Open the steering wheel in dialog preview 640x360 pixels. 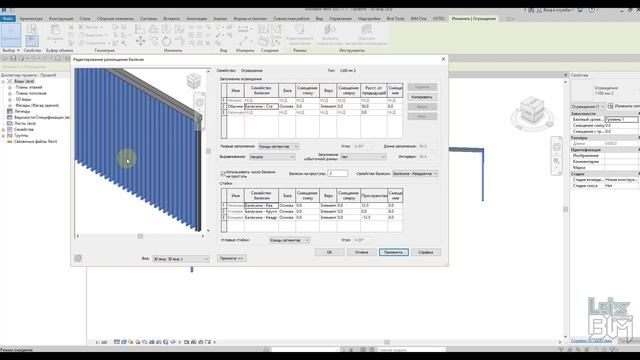click(199, 103)
